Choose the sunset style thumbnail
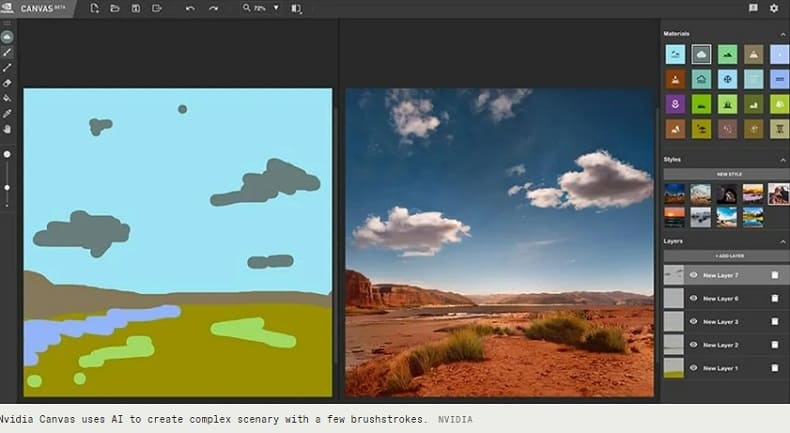 pyautogui.click(x=675, y=217)
